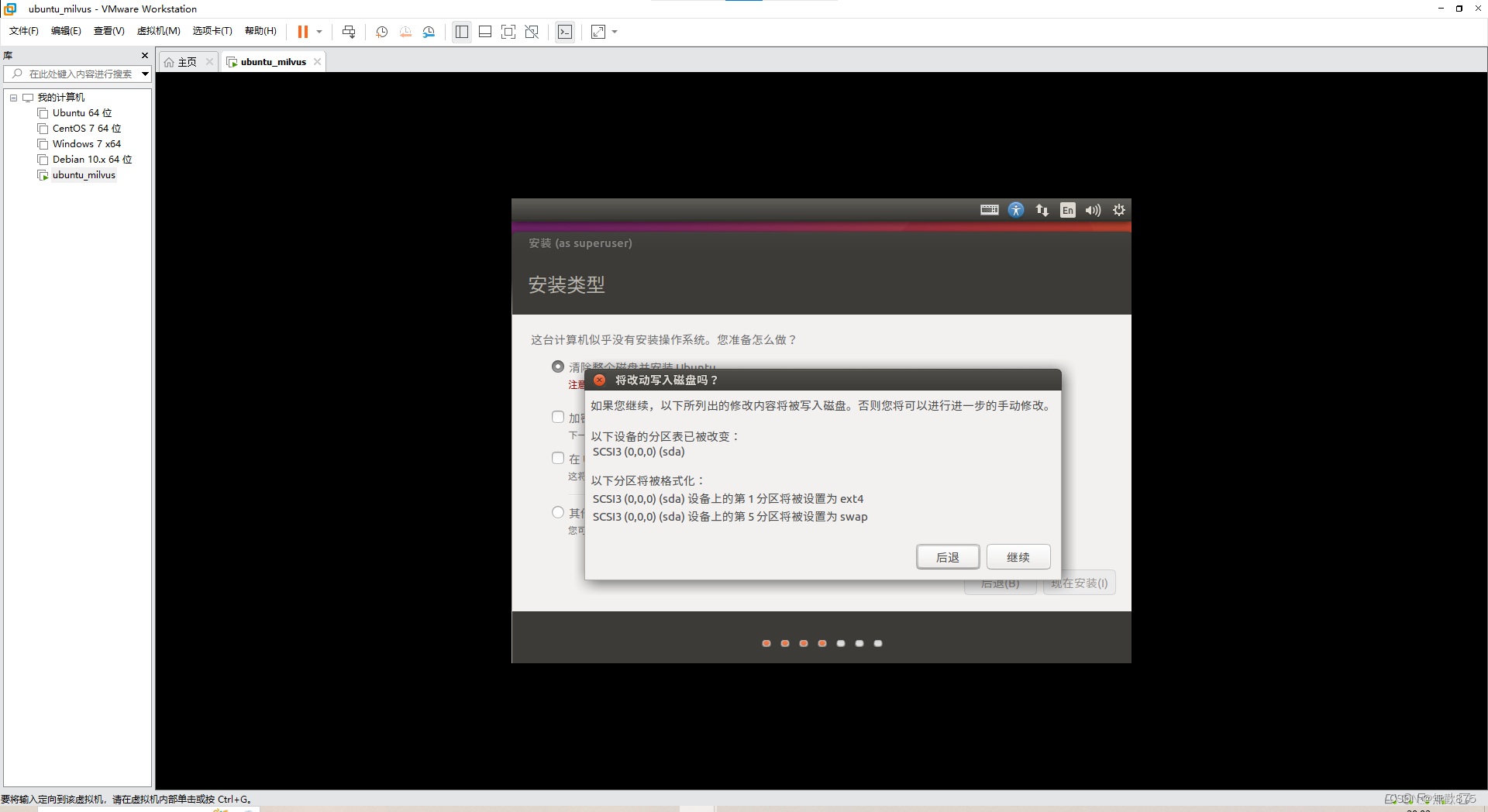Screen dimensions: 1488x812
Task: Open the system gear menu in Ubuntu panel
Action: pos(1119,210)
